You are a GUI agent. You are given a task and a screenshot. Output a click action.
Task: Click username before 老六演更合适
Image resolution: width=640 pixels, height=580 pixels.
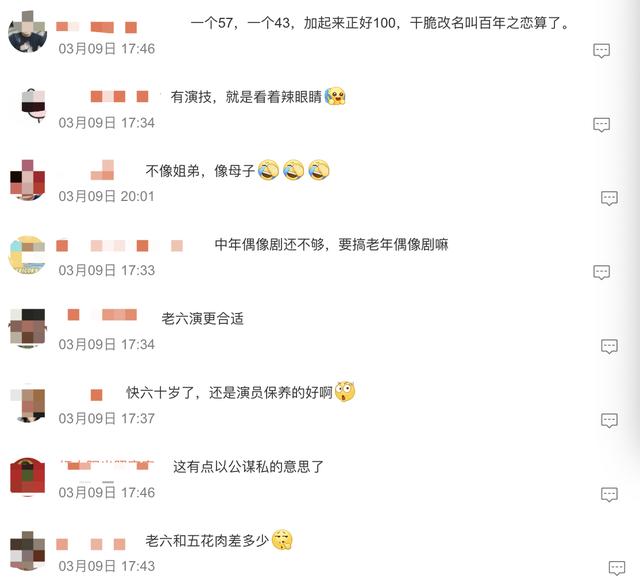102,315
